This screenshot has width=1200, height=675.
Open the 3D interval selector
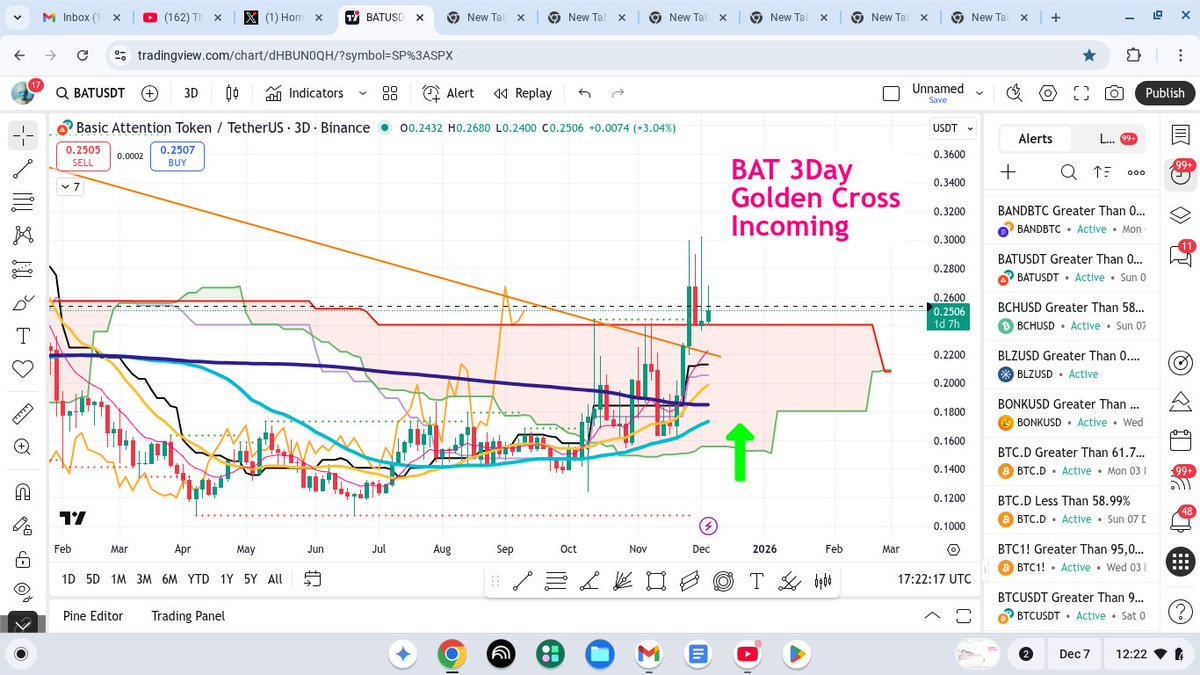(191, 93)
